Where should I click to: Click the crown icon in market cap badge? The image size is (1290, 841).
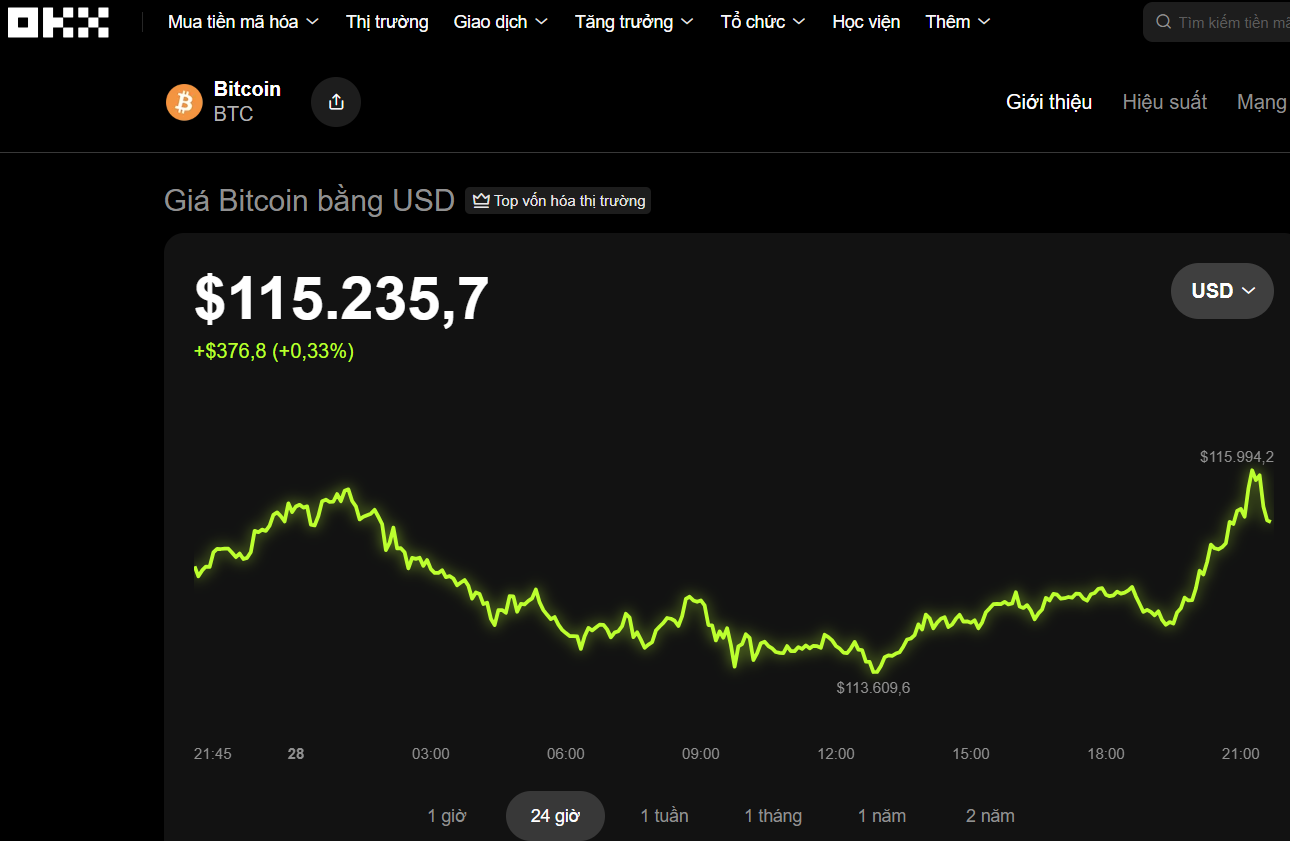(481, 201)
